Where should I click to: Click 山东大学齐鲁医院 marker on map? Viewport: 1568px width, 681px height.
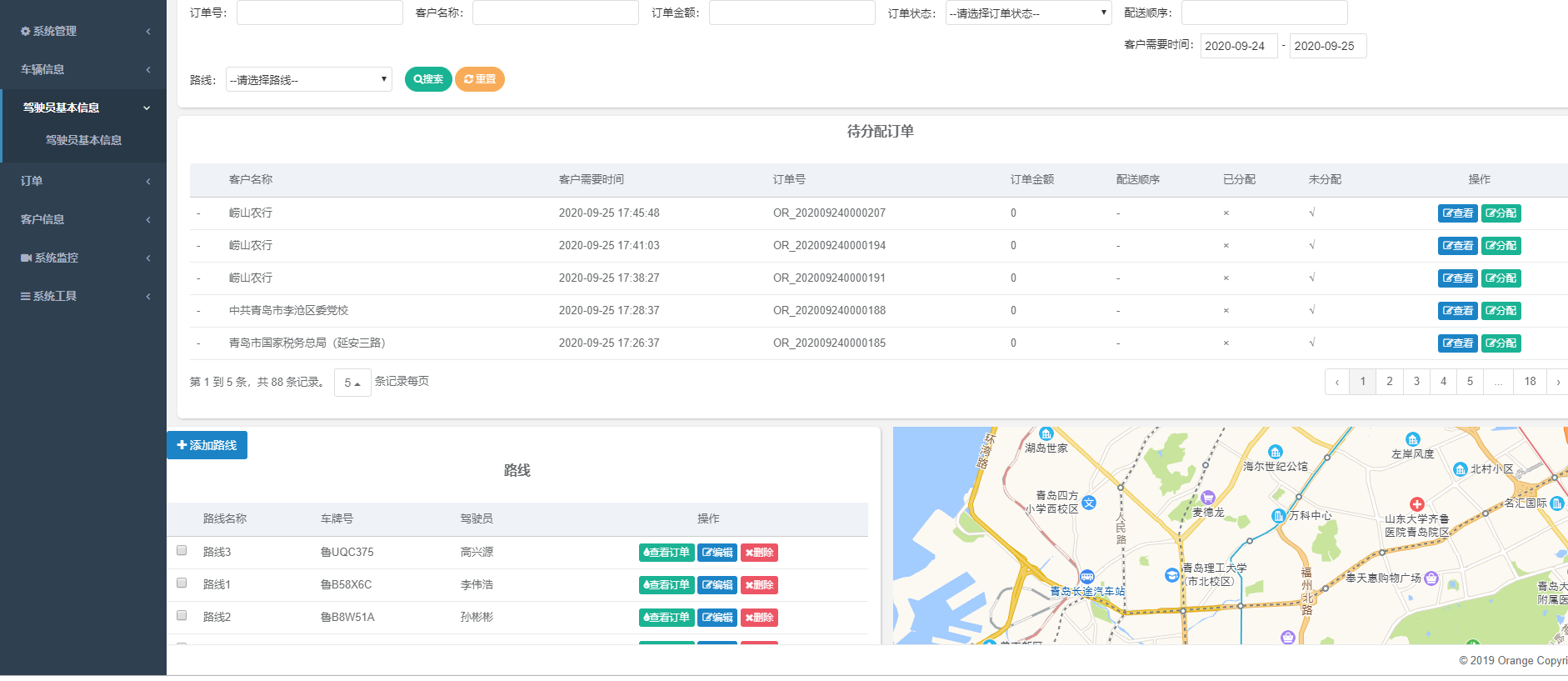[1416, 504]
